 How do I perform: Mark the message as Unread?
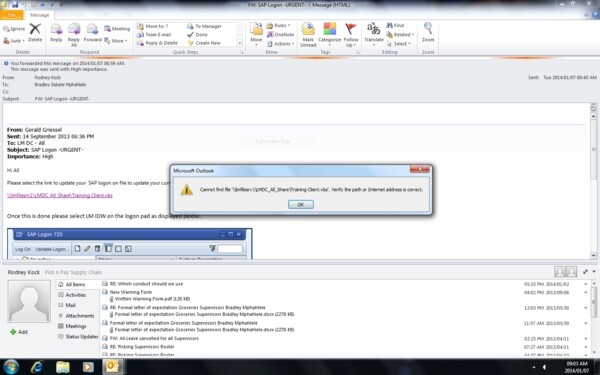[308, 34]
